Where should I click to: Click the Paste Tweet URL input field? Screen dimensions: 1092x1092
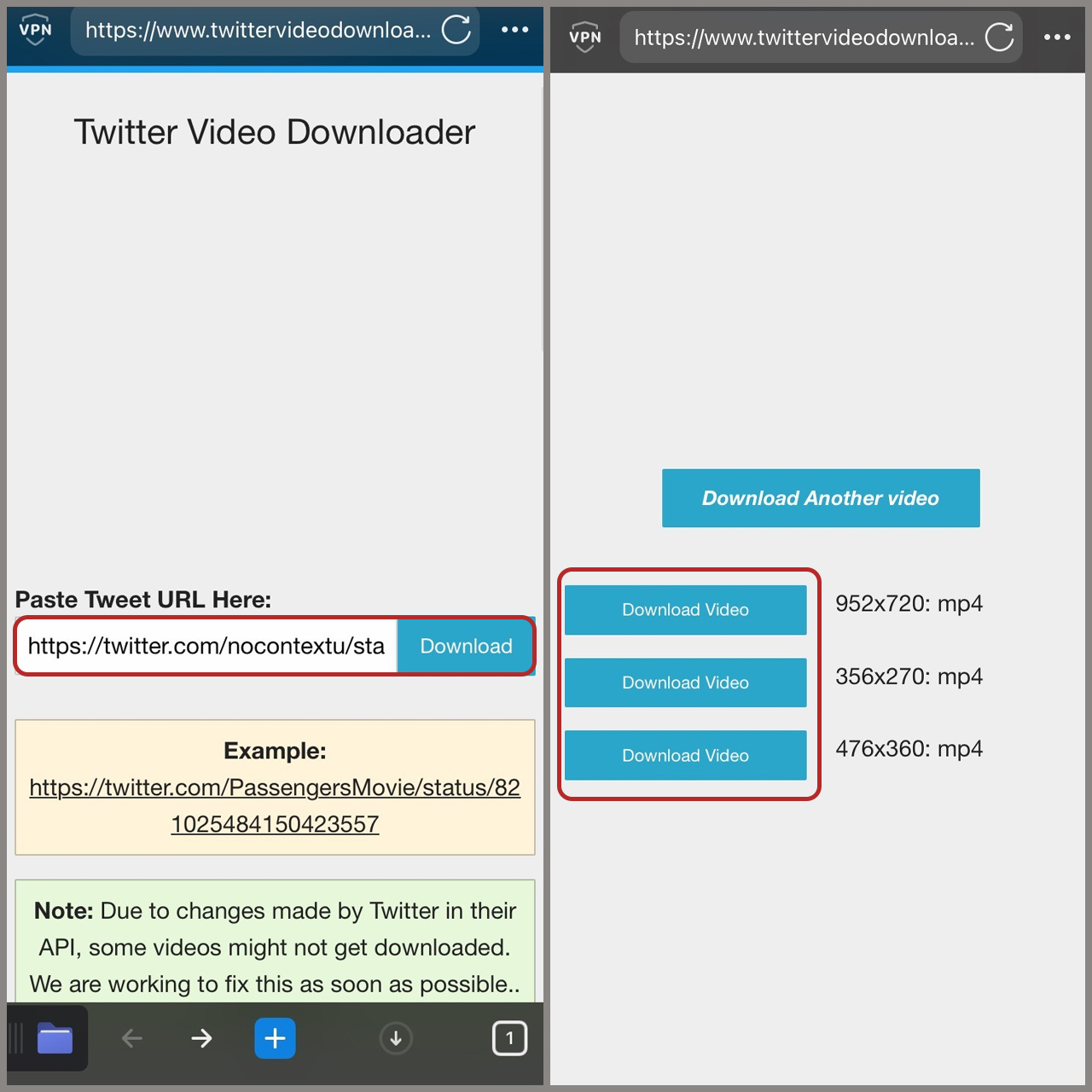(x=206, y=646)
